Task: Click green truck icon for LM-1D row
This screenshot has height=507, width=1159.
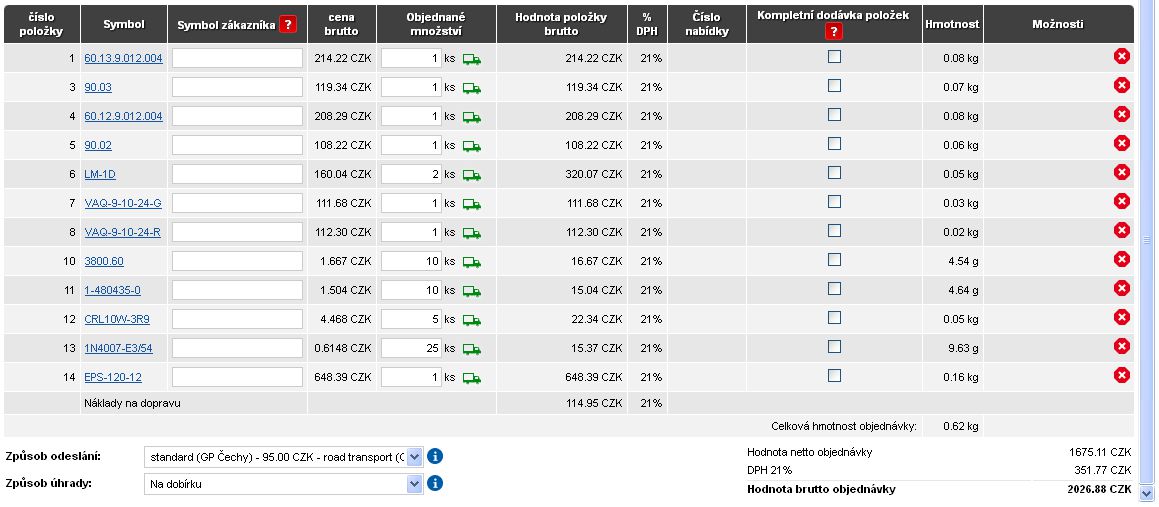Action: [472, 175]
